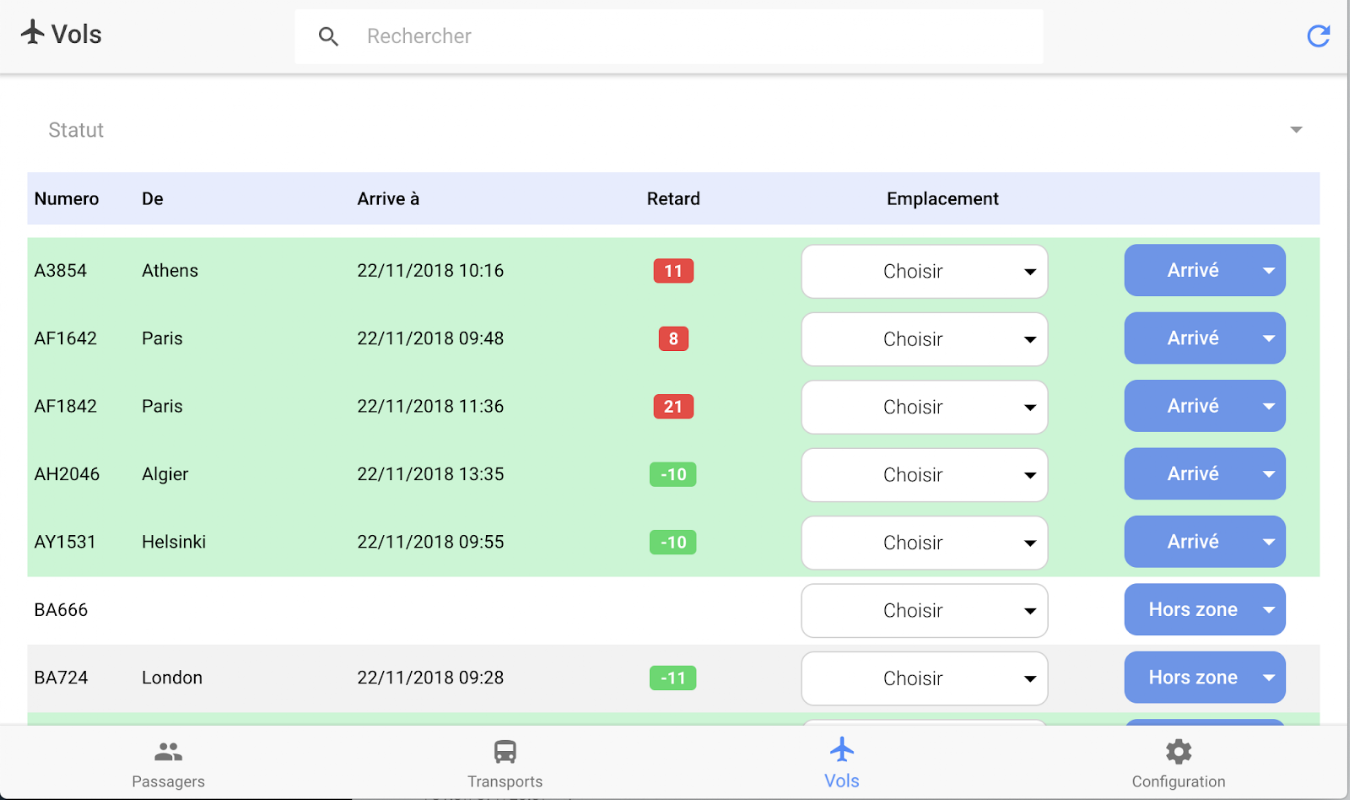Click the red delay badge 8
The image size is (1350, 800).
pyautogui.click(x=673, y=339)
